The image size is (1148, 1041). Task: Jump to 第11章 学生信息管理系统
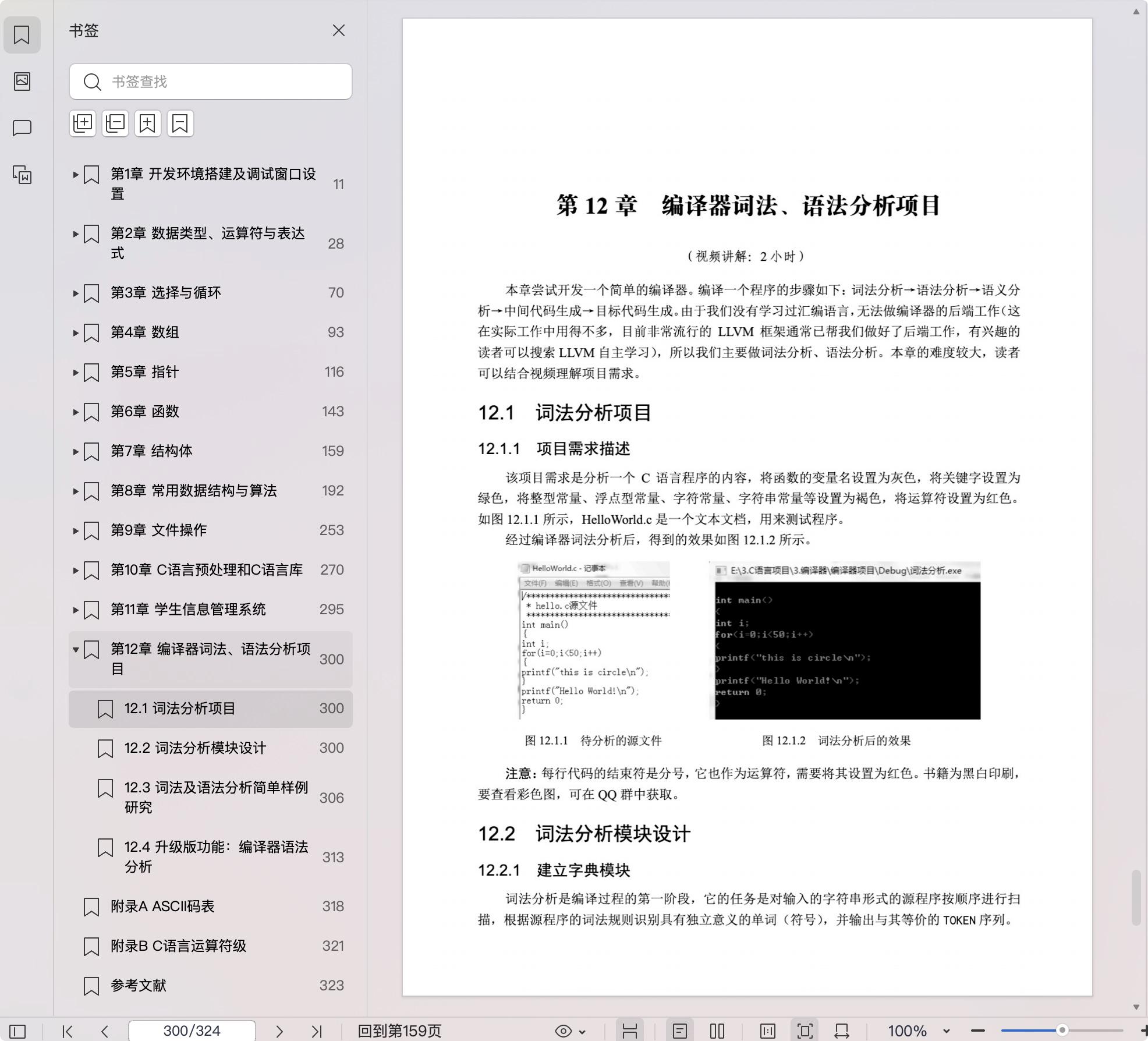[x=210, y=610]
